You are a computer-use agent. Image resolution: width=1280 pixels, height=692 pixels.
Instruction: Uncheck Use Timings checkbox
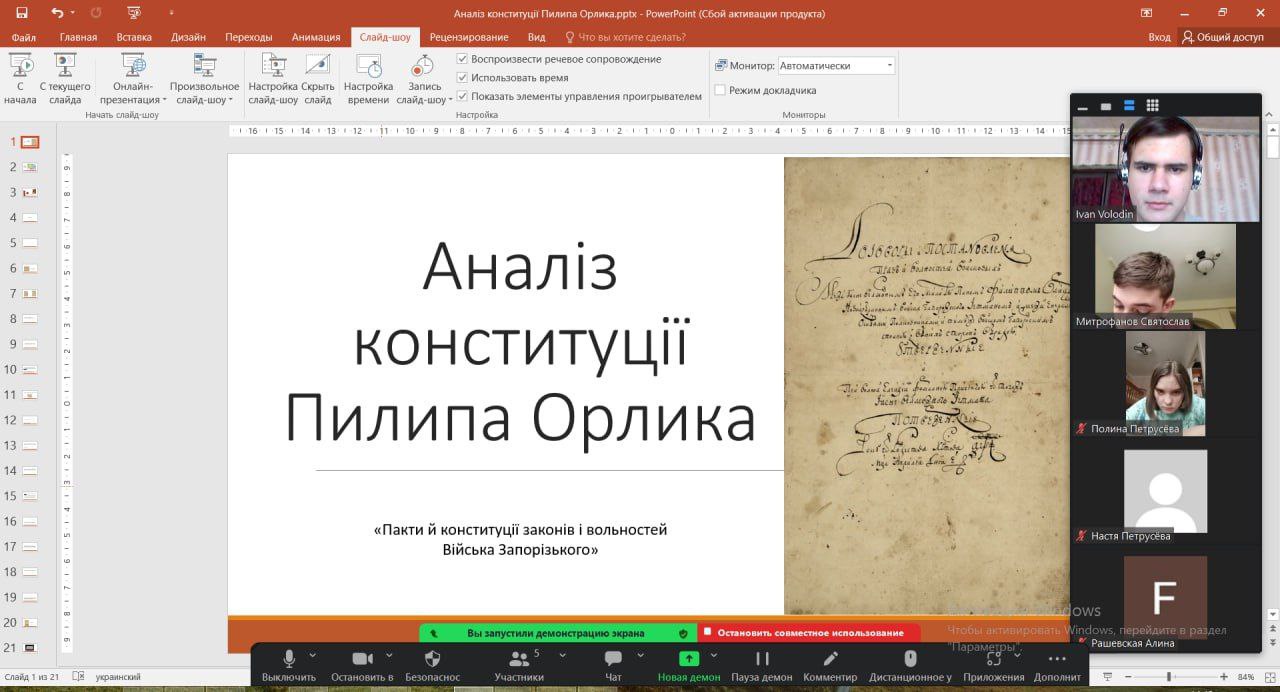point(462,78)
